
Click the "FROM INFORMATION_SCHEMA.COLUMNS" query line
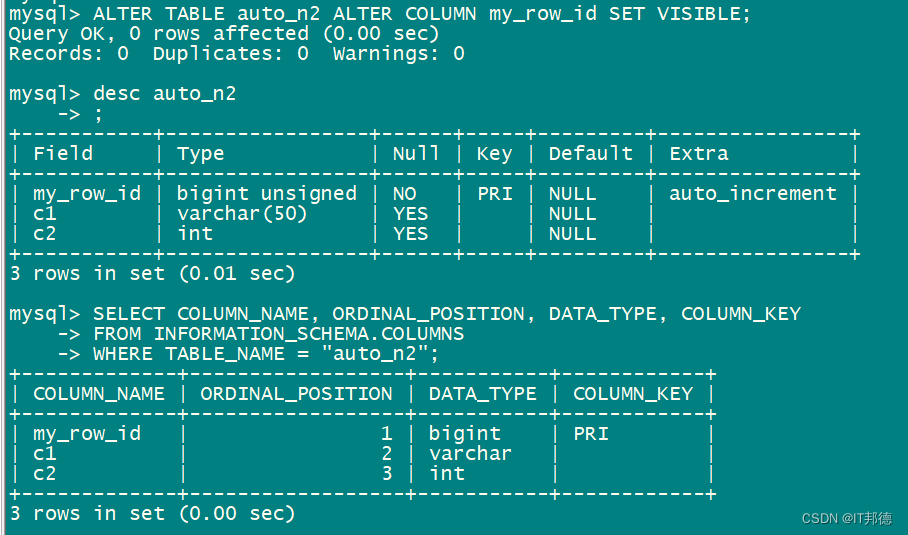click(x=279, y=334)
